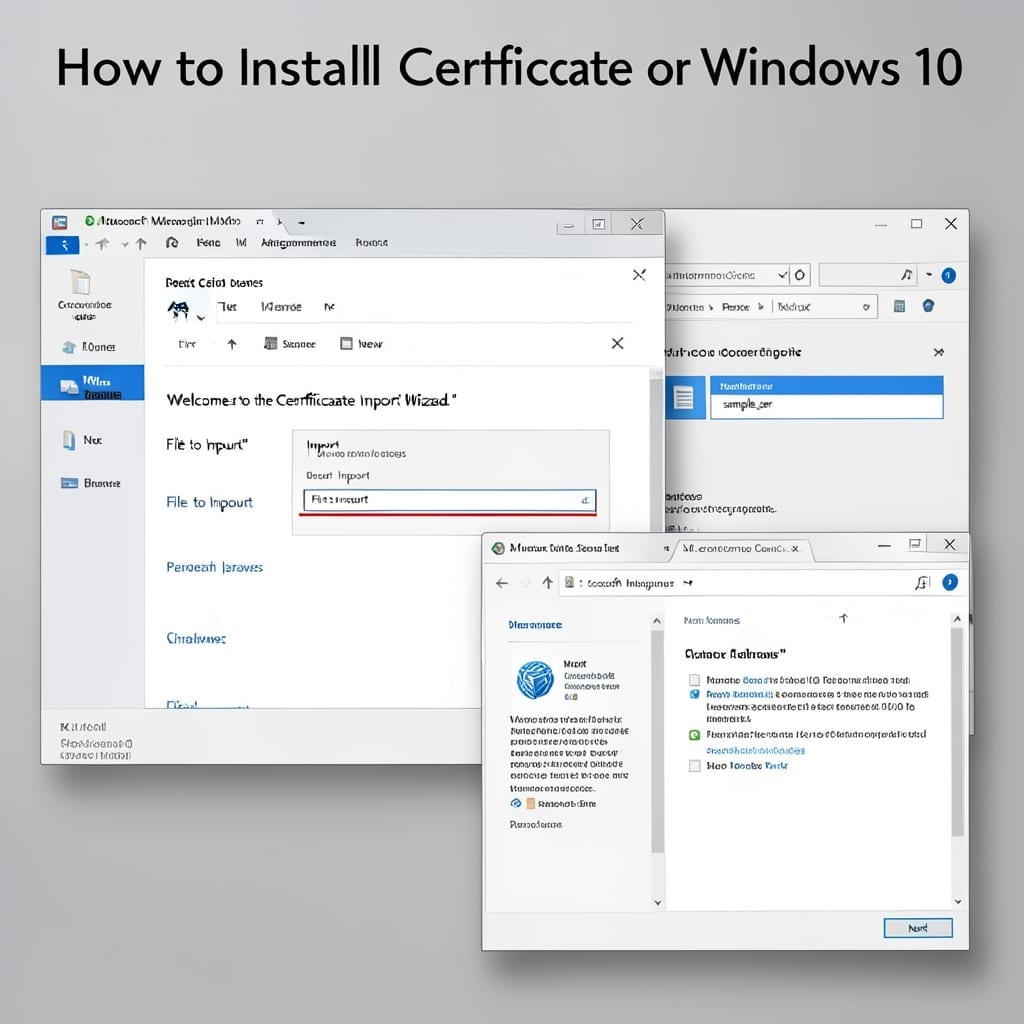Click the up arrow in the wizard toolbar
Viewport: 1024px width, 1024px height.
point(232,344)
